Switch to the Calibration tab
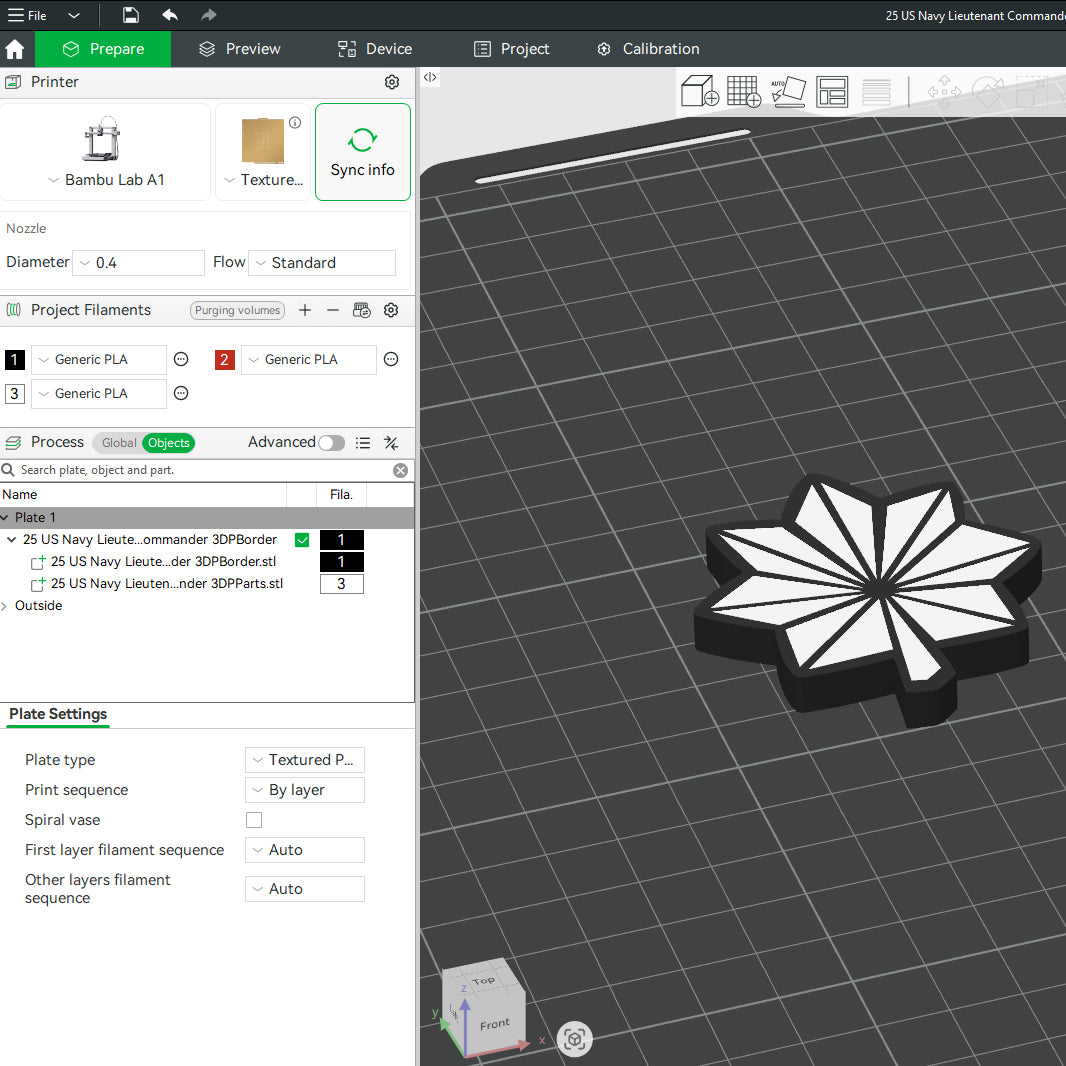Image resolution: width=1066 pixels, height=1066 pixels. (x=648, y=49)
